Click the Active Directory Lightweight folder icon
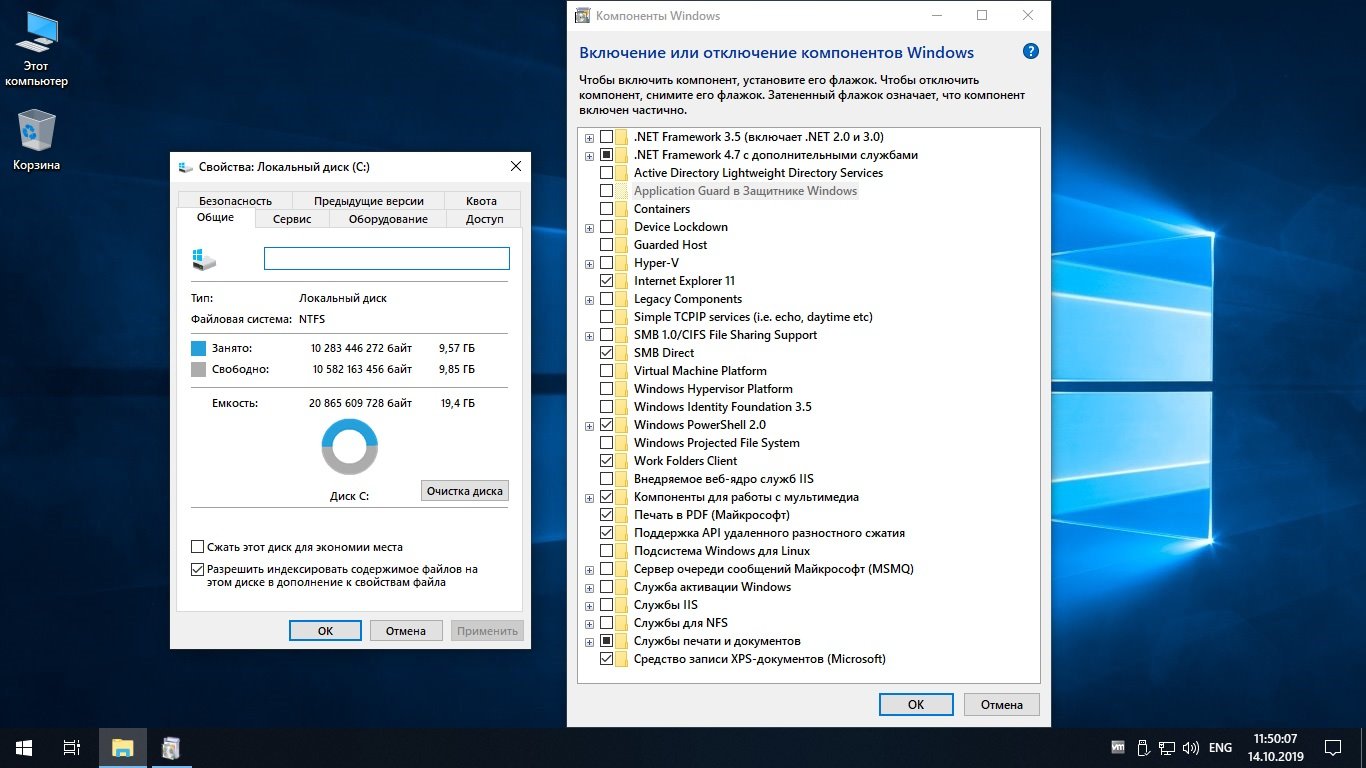The width and height of the screenshot is (1366, 768). 622,173
